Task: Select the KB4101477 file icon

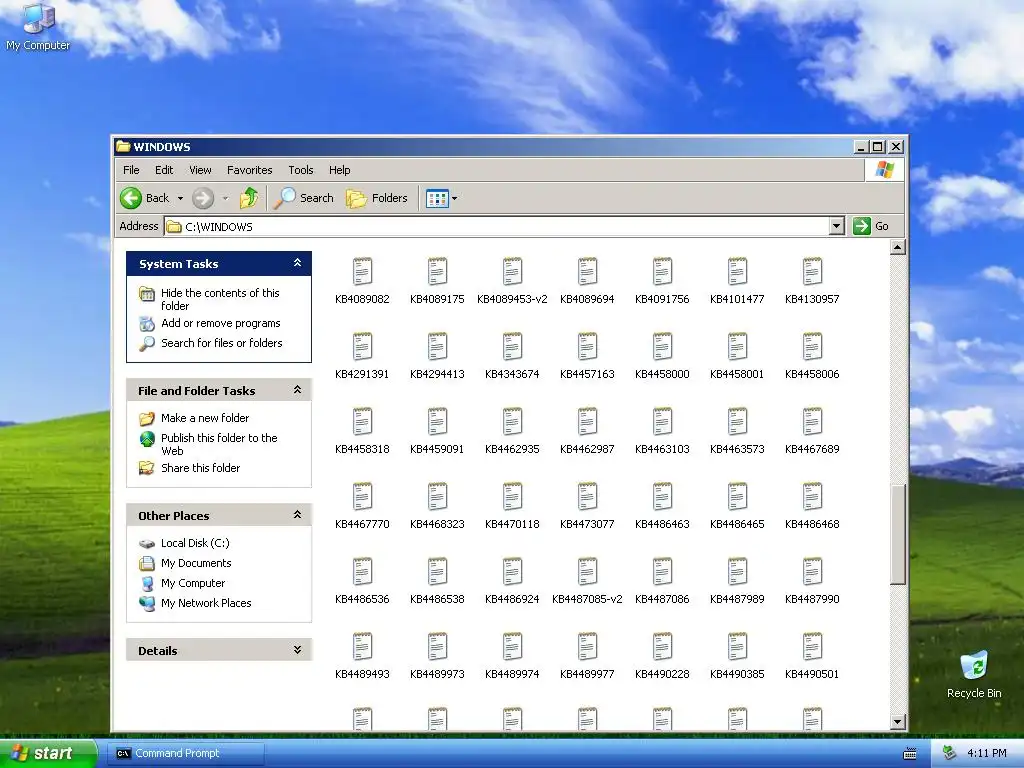Action: (737, 271)
